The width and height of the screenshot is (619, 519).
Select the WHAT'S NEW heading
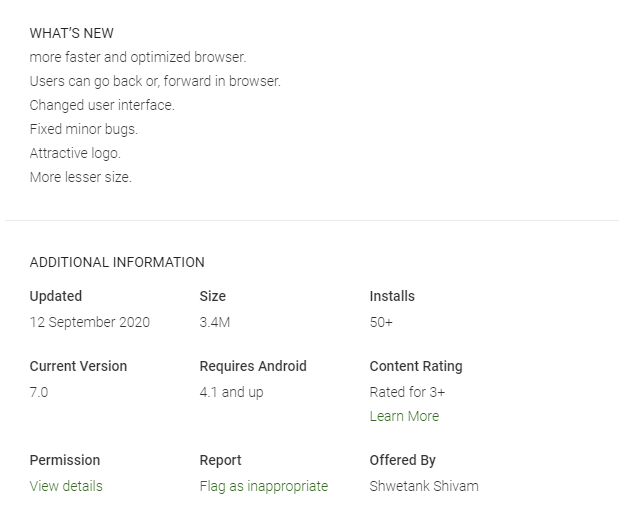pyautogui.click(x=71, y=33)
